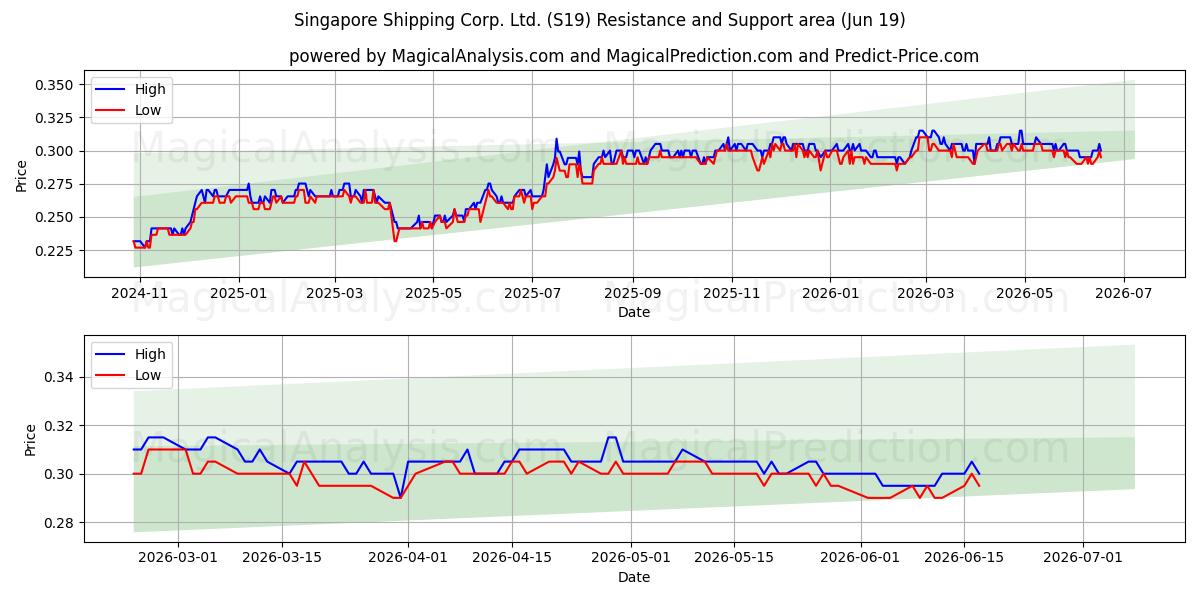Click the '2026-01' date tick label
Viewport: 1200px width, 600px height.
830,293
